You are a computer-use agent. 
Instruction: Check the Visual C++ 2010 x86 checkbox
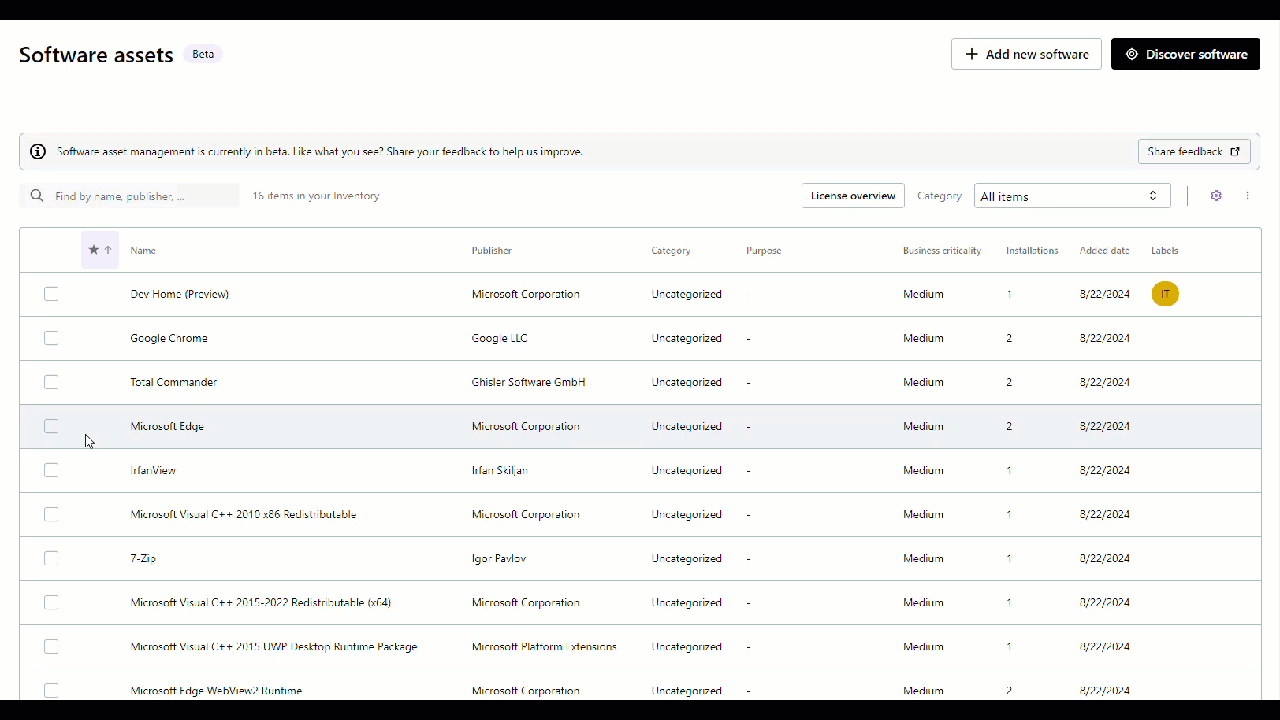pos(51,514)
